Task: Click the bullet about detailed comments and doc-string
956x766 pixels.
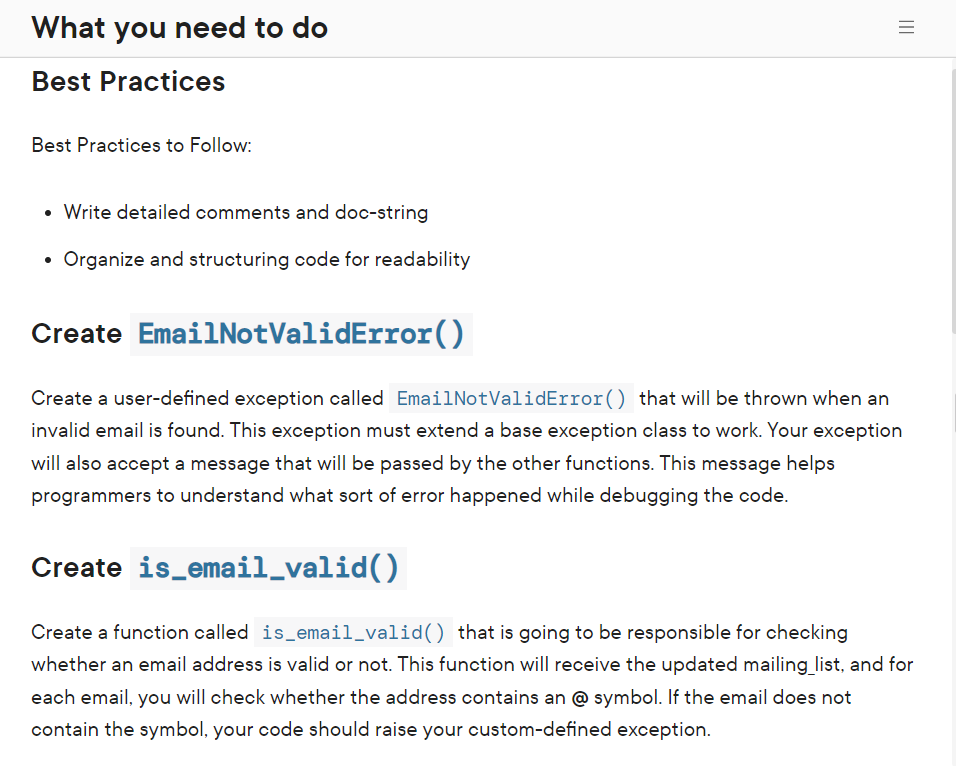Action: pos(246,212)
